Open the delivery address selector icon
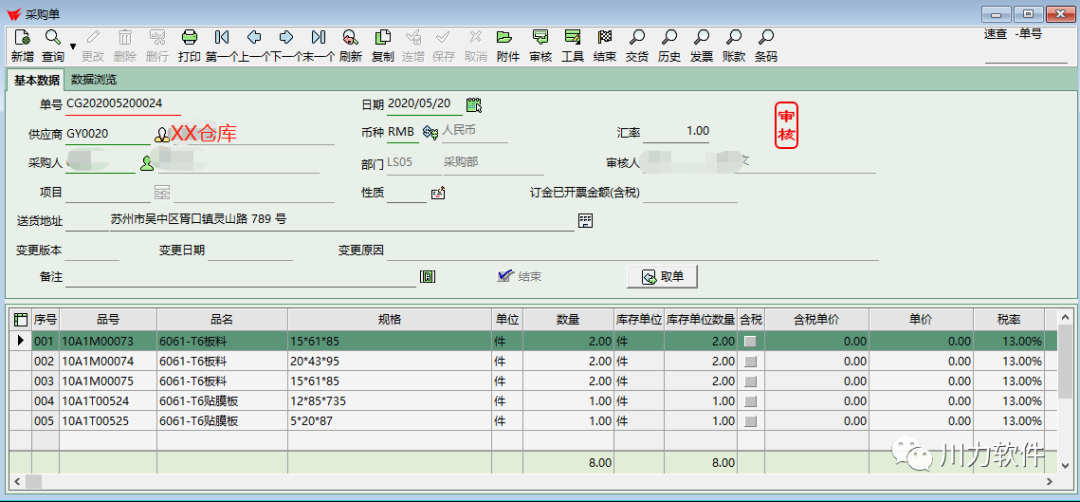The image size is (1080, 502). (586, 221)
